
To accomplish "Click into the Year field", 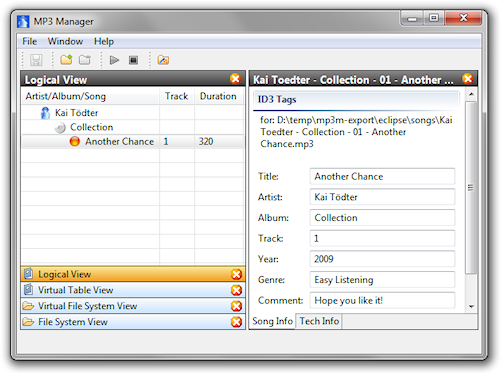I will pyautogui.click(x=382, y=259).
